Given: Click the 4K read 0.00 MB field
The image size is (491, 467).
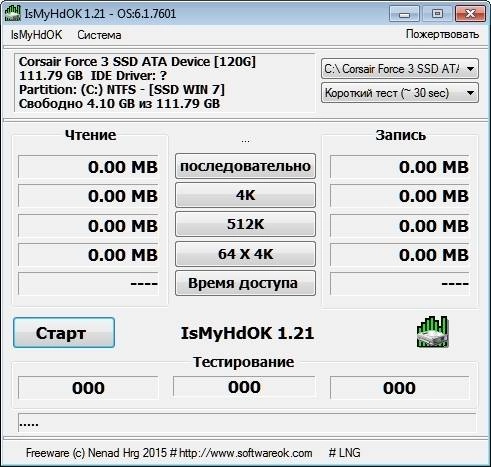Looking at the screenshot, I should 88,196.
